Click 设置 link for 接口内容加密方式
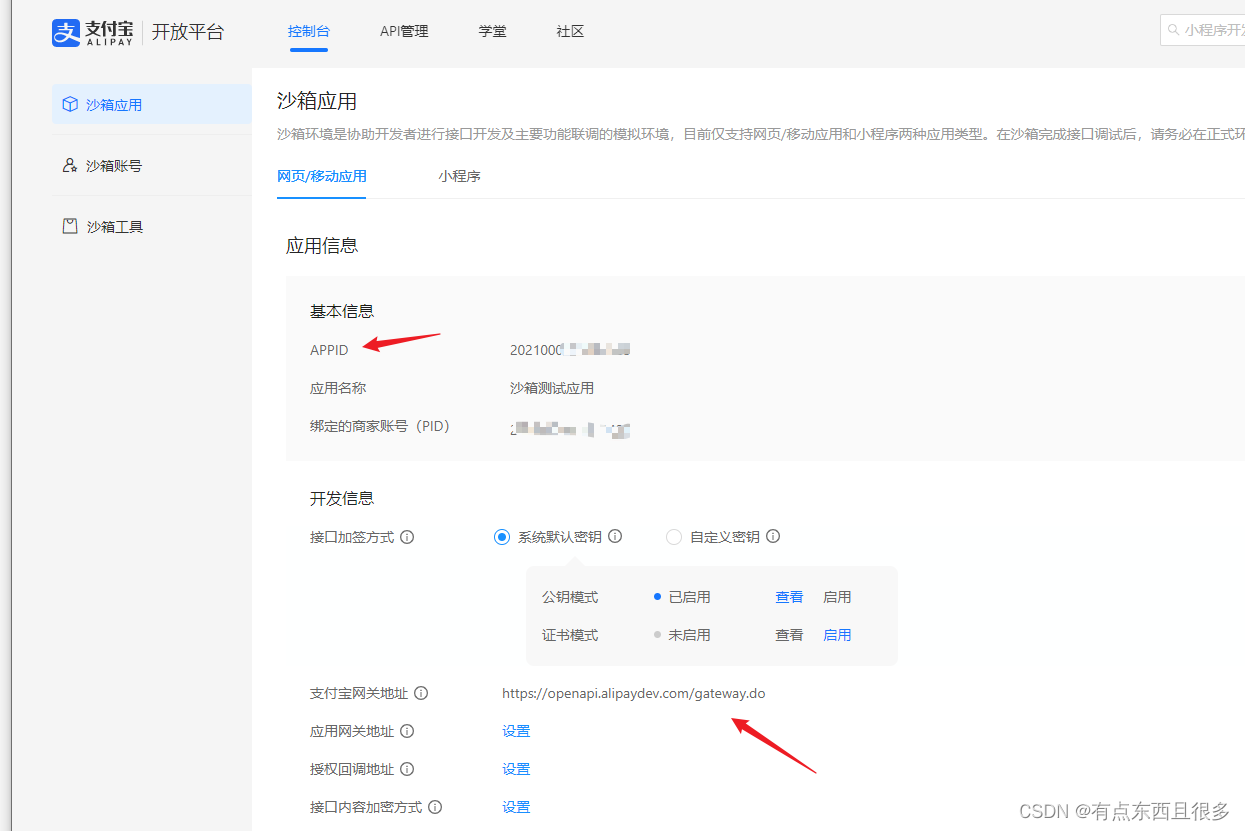Image resolution: width=1245 pixels, height=831 pixels. click(516, 807)
